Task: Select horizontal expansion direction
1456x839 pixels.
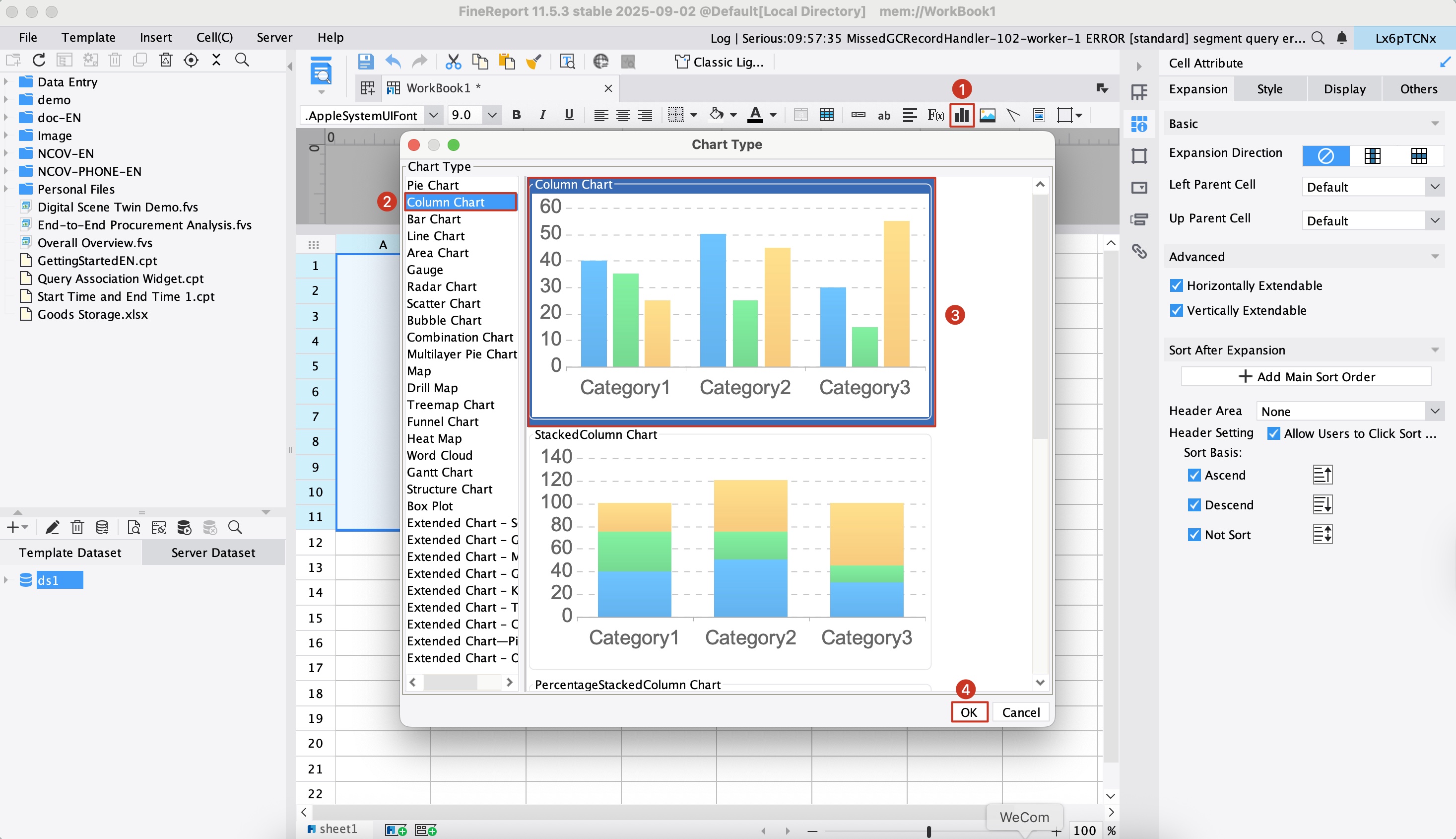Action: click(x=1419, y=155)
